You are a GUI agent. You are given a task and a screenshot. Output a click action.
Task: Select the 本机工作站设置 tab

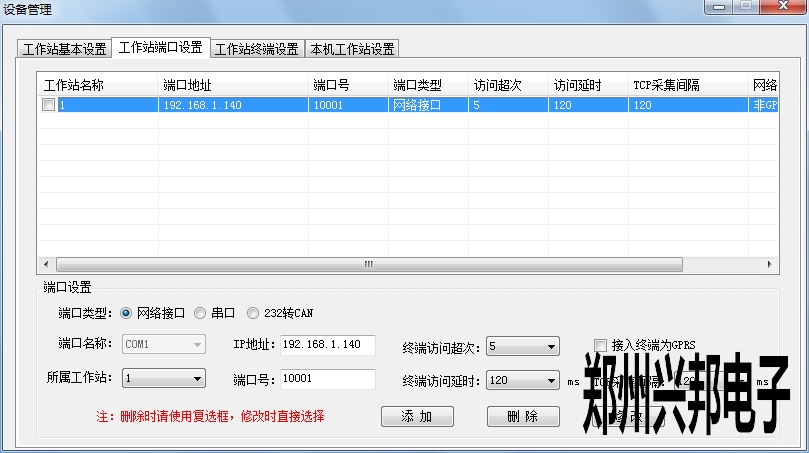tap(352, 49)
